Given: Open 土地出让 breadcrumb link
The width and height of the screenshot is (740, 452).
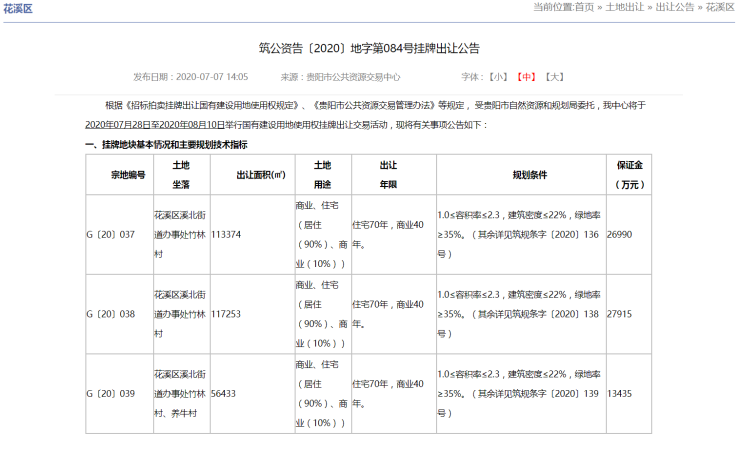Looking at the screenshot, I should pyautogui.click(x=625, y=7).
